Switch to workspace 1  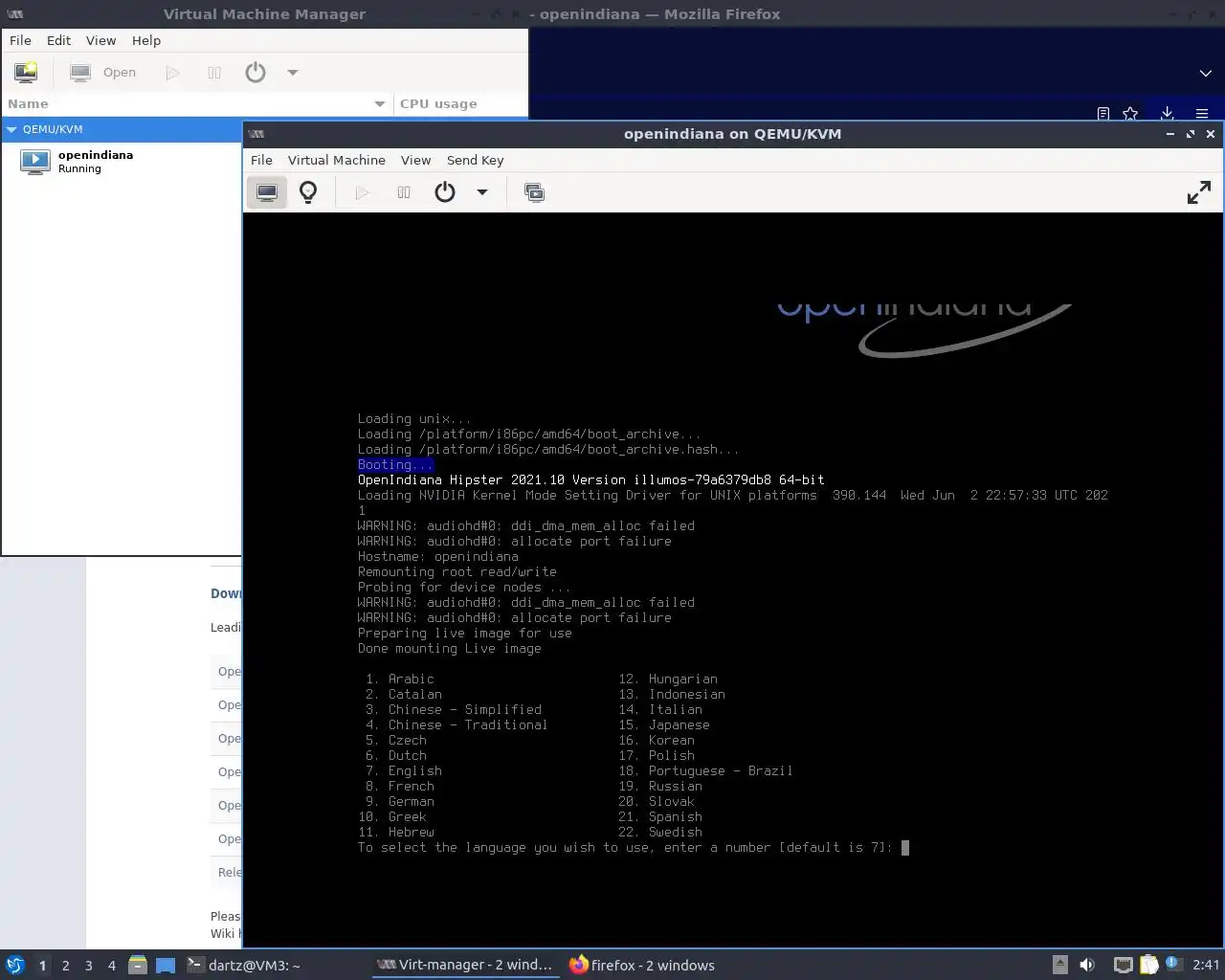pos(42,966)
